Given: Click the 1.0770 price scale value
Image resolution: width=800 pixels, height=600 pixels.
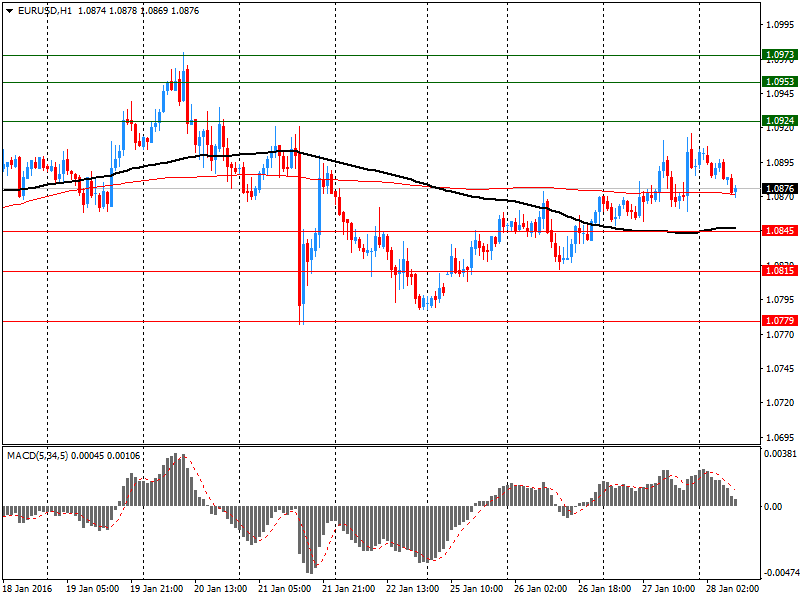Looking at the screenshot, I should [780, 335].
